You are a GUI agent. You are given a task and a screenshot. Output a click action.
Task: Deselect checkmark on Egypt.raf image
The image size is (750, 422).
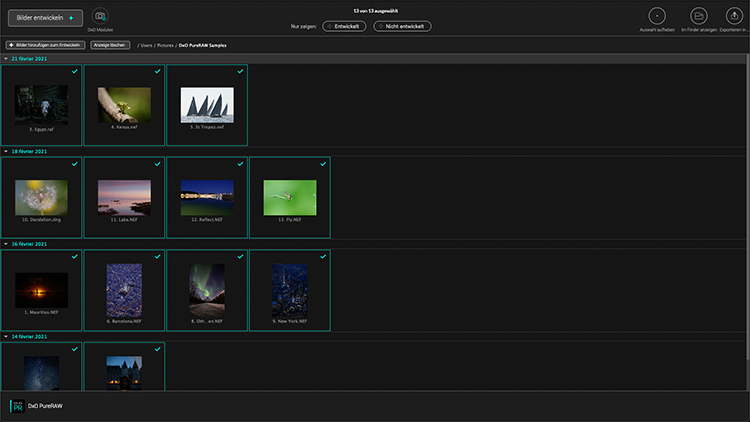76,71
